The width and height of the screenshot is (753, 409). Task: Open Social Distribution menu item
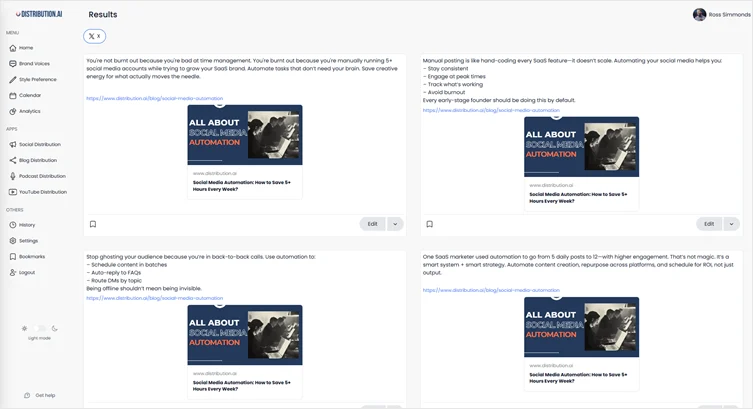point(39,144)
